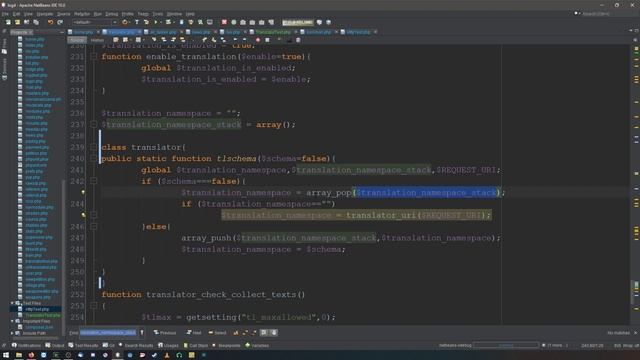Open Firefox from the taskbar

(x=31, y=355)
